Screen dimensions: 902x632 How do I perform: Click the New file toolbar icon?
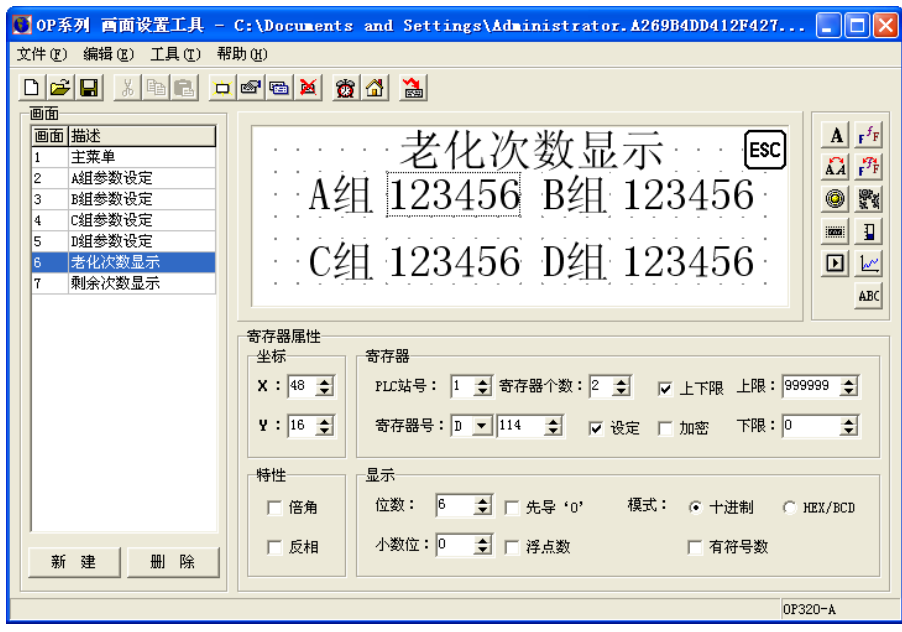32,88
